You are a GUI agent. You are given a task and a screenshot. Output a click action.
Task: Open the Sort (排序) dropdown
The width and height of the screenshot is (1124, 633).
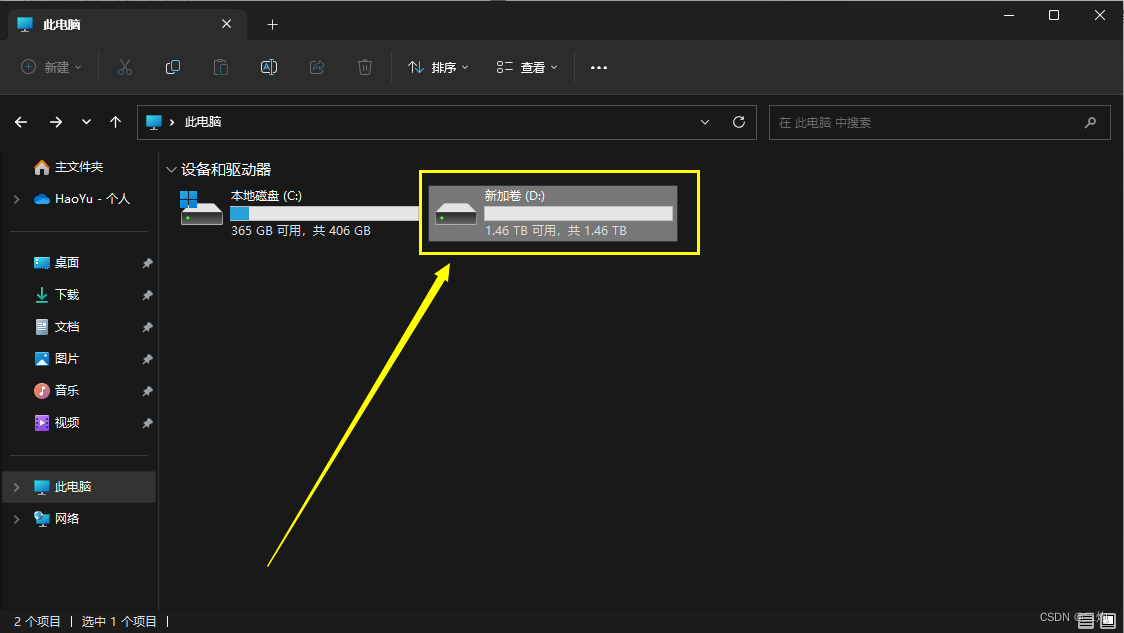[x=438, y=67]
